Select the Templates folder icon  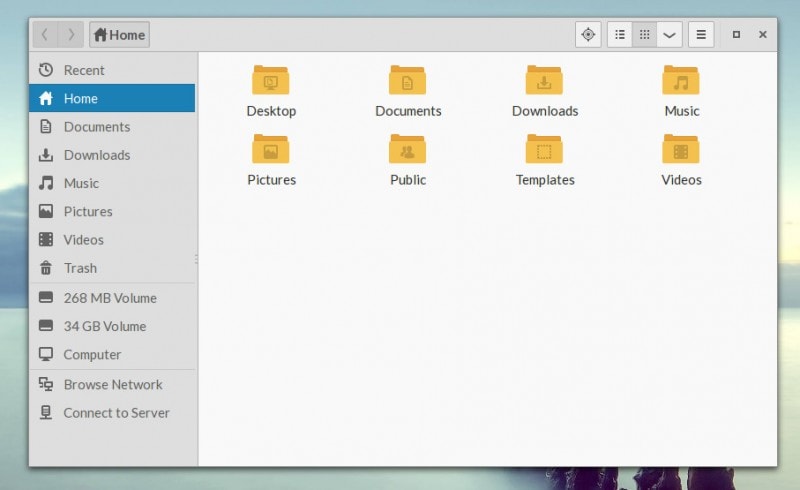click(544, 149)
